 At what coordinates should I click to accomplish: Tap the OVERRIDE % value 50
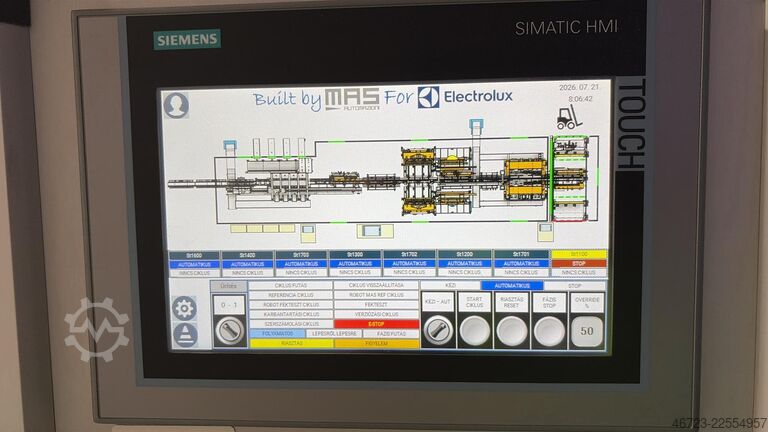[587, 331]
